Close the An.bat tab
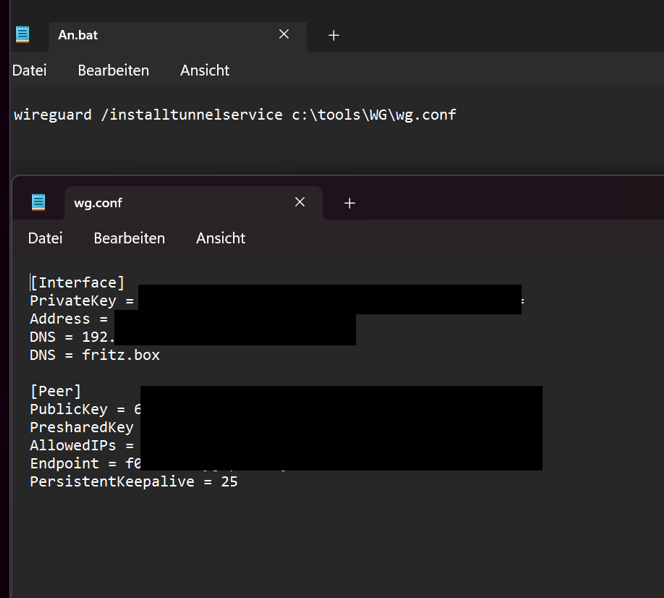Screen dimensions: 664x598 click(x=284, y=35)
